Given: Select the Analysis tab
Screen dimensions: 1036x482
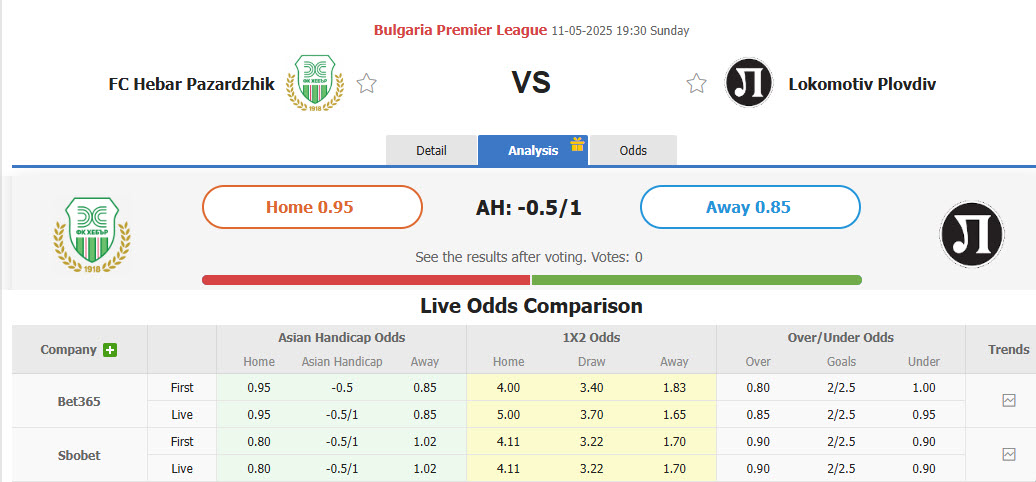Looking at the screenshot, I should tap(532, 151).
